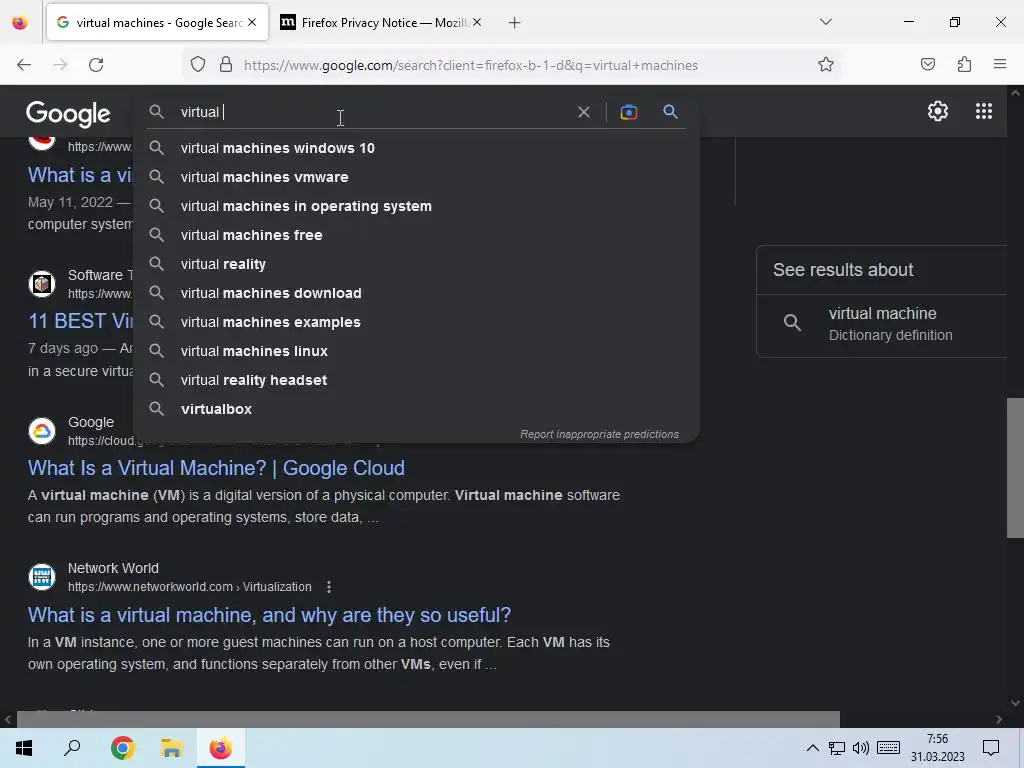Choose the virtual reality headset suggestion
The height and width of the screenshot is (768, 1024).
tap(416, 380)
